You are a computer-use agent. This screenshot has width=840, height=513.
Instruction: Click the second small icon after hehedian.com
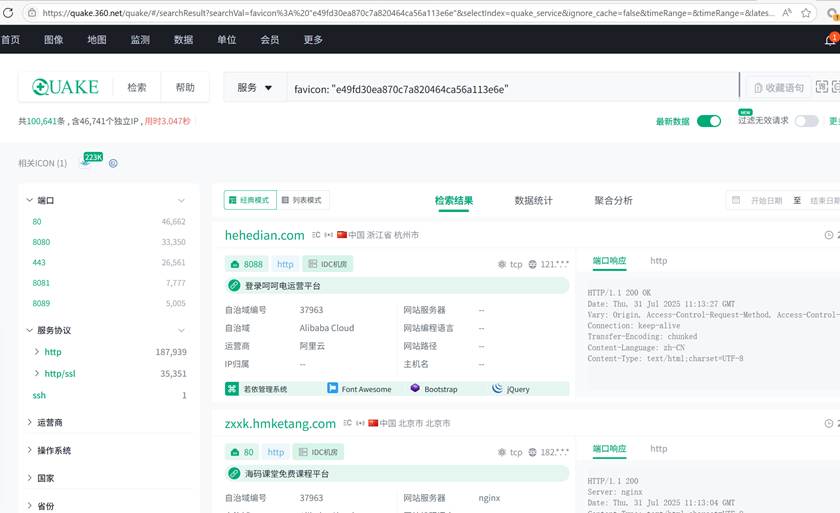coord(328,235)
